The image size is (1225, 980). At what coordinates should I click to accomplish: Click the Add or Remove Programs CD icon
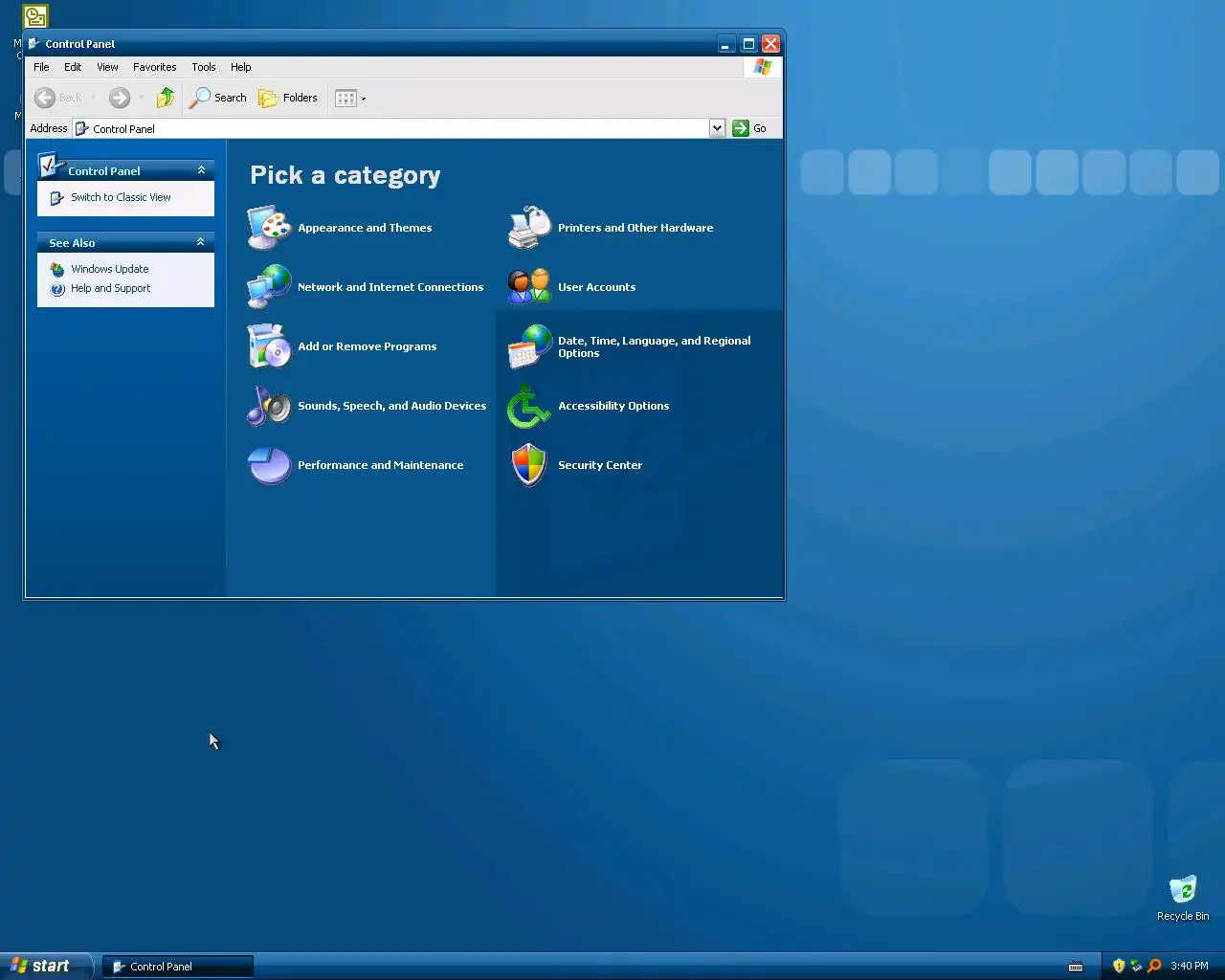[x=269, y=346]
